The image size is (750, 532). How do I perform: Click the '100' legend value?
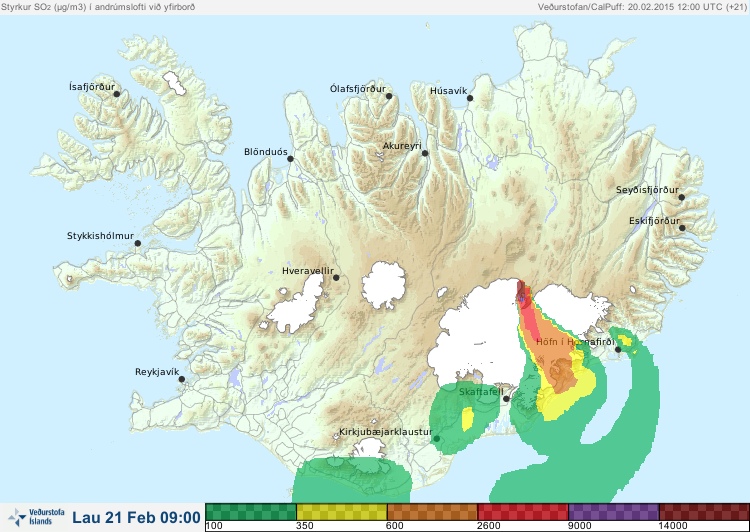(214, 526)
